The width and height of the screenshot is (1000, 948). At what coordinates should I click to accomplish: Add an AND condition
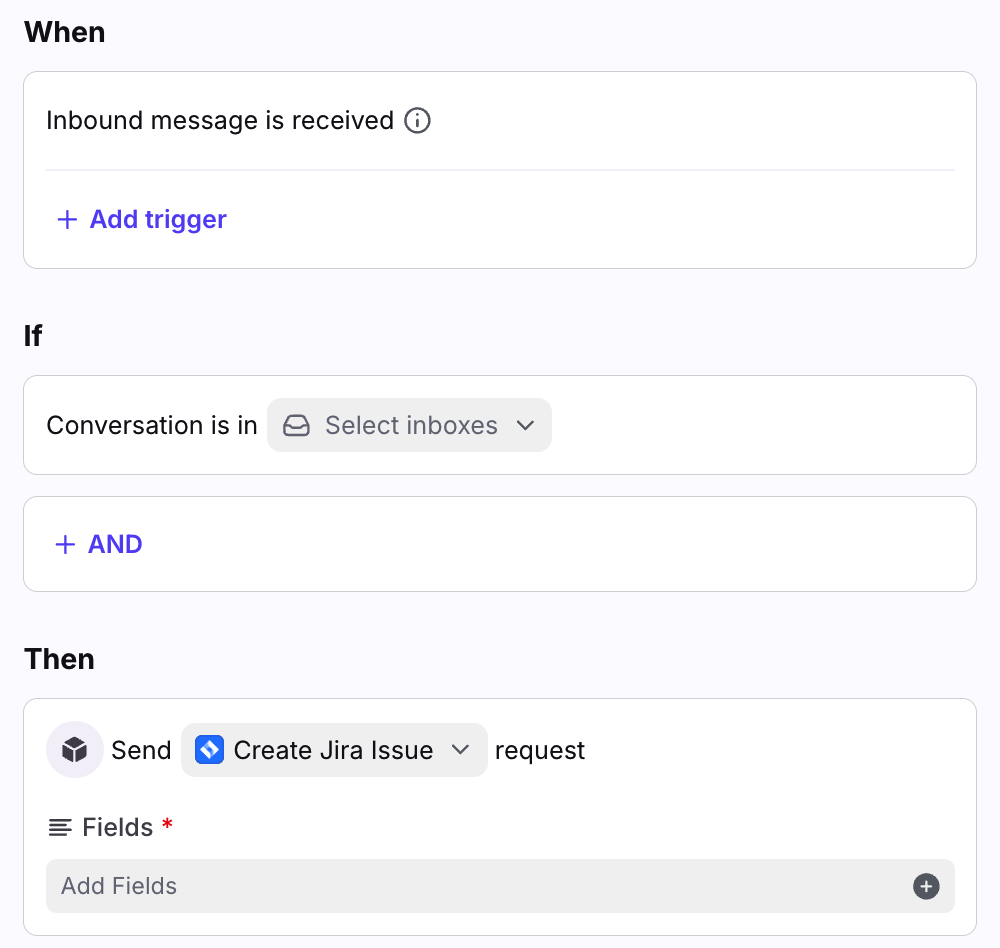[115, 545]
